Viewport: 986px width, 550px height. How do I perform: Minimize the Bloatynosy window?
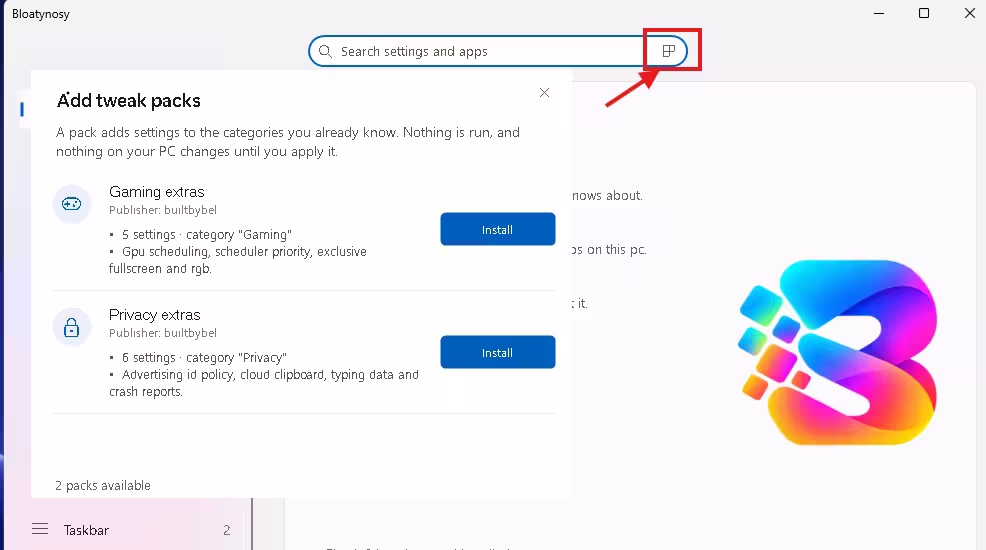point(879,13)
